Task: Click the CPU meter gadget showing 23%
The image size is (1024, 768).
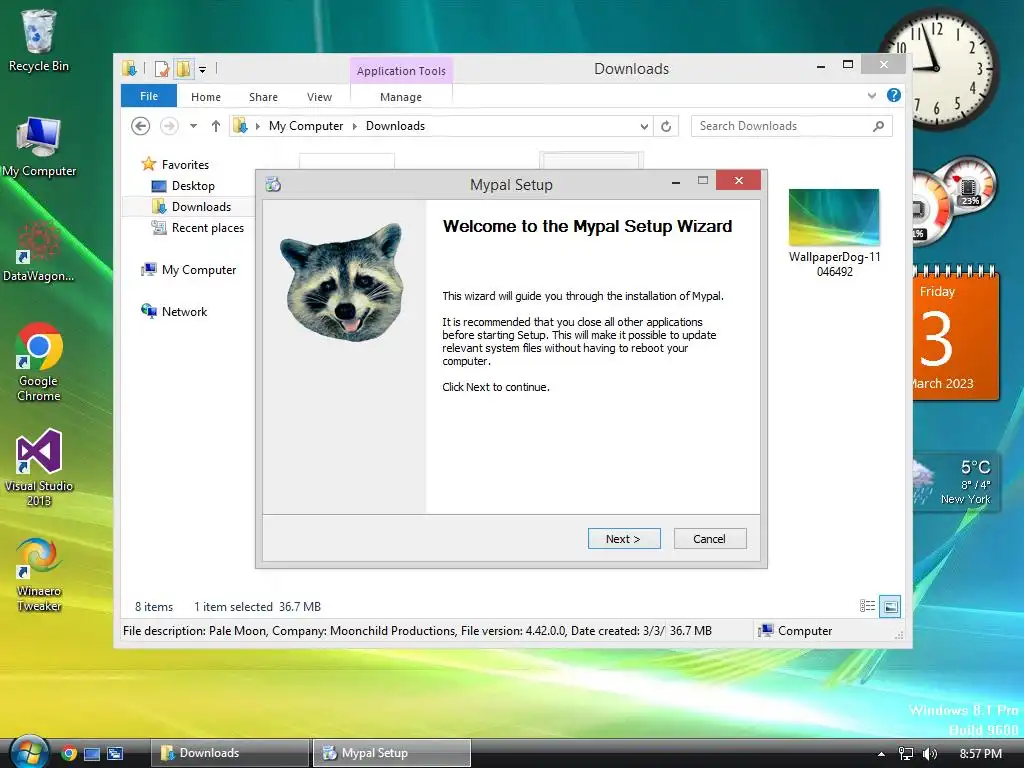Action: point(968,185)
